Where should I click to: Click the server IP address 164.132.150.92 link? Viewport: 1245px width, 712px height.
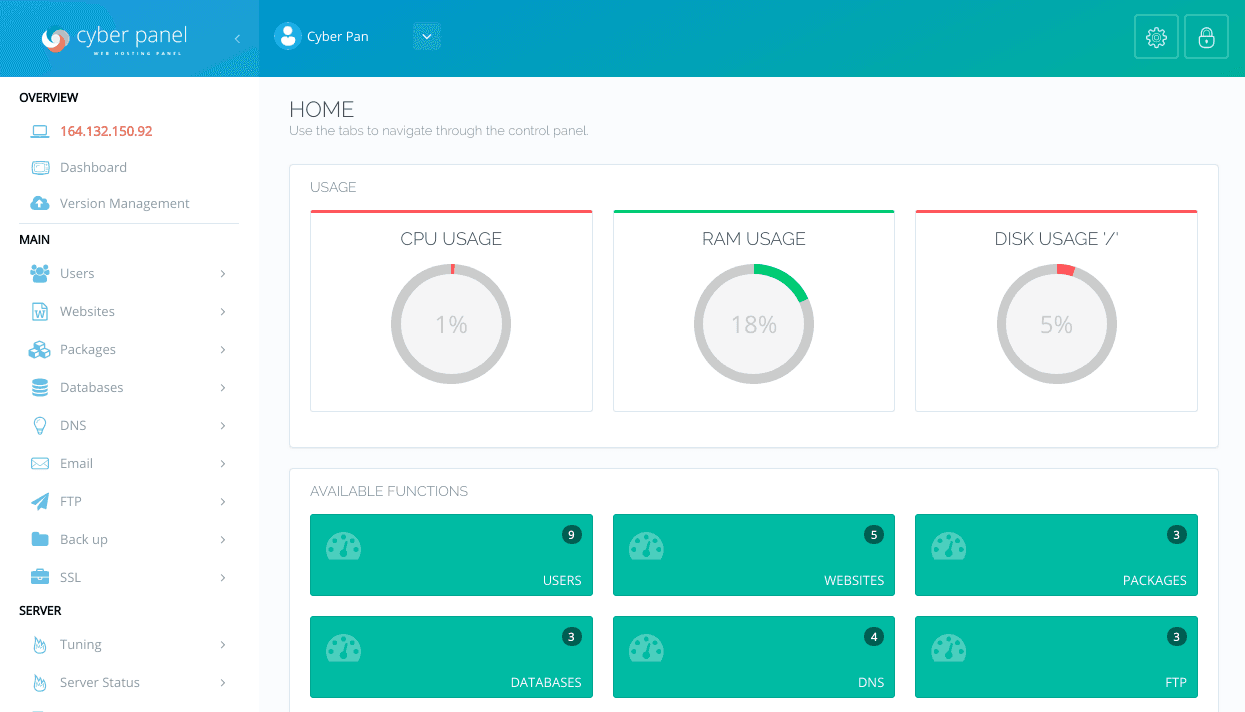[x=106, y=131]
